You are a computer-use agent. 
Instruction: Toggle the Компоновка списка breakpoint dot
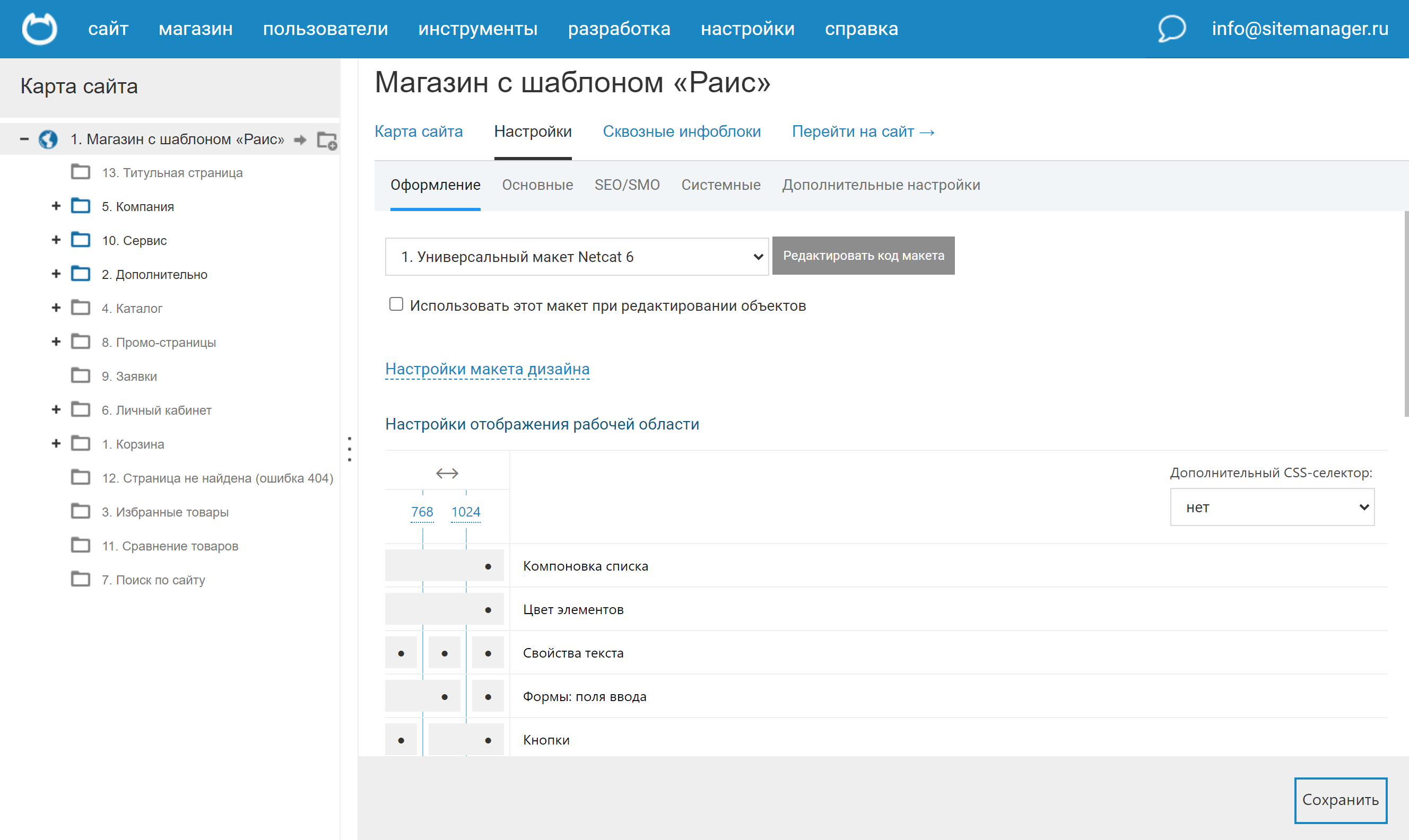pyautogui.click(x=488, y=566)
